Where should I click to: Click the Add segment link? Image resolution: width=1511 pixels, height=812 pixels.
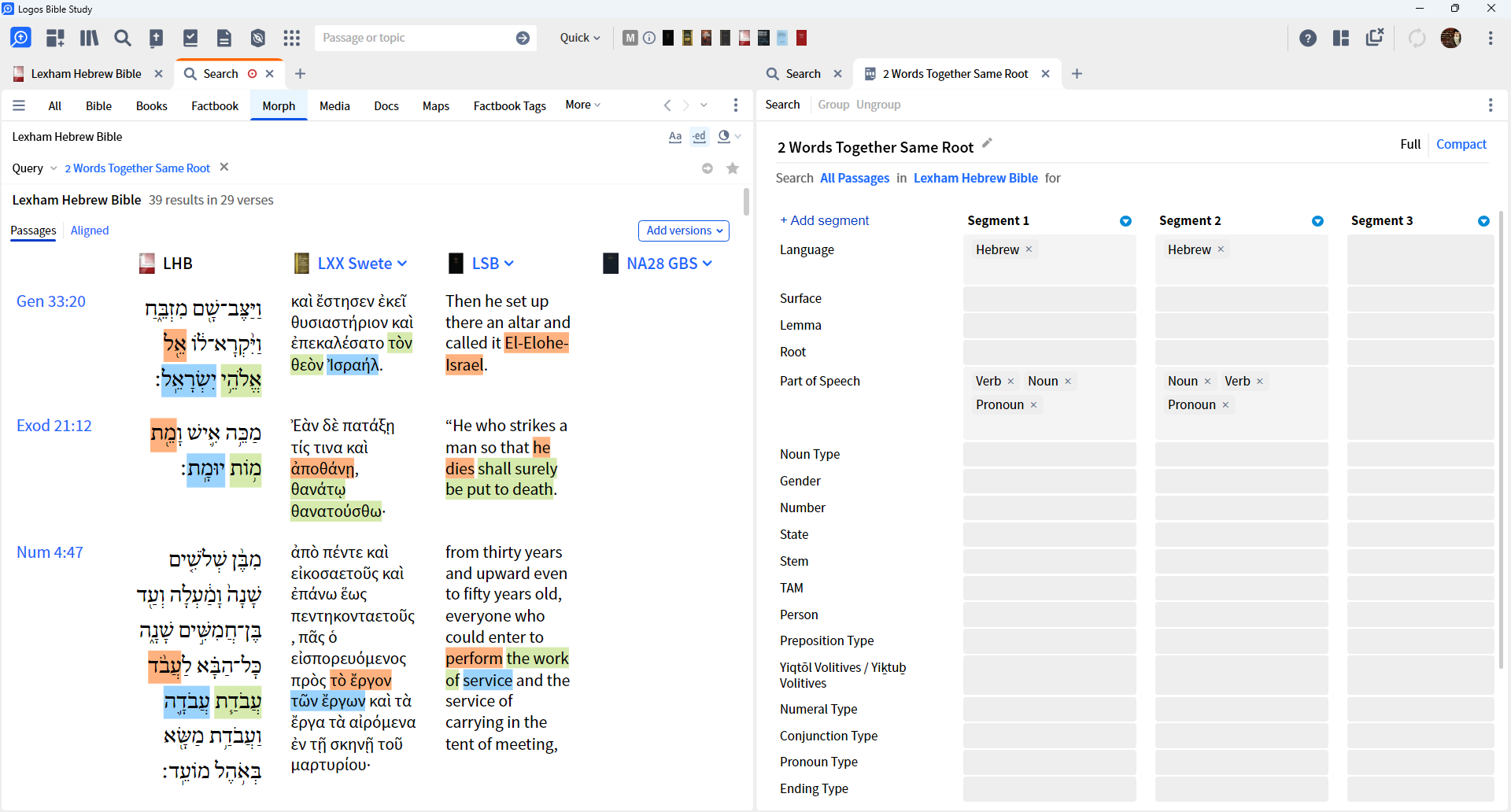pyautogui.click(x=824, y=220)
